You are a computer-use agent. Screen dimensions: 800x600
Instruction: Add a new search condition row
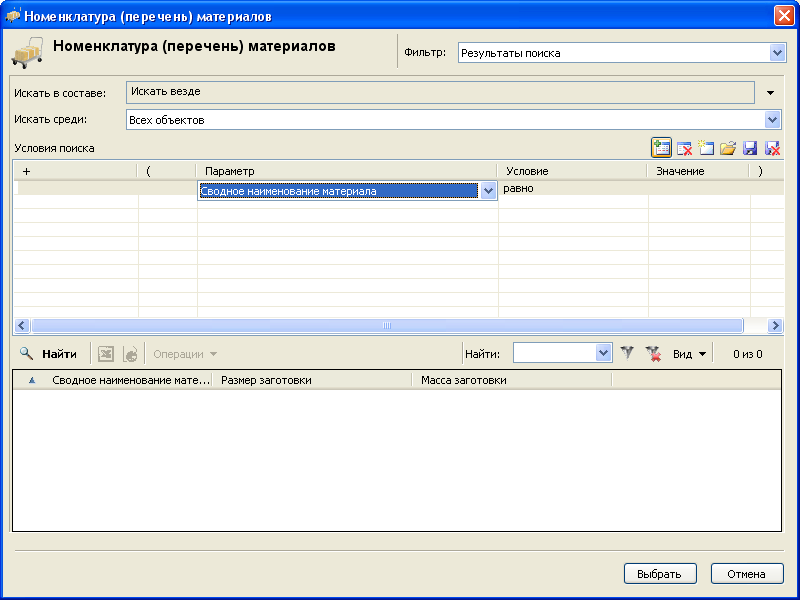click(x=661, y=148)
